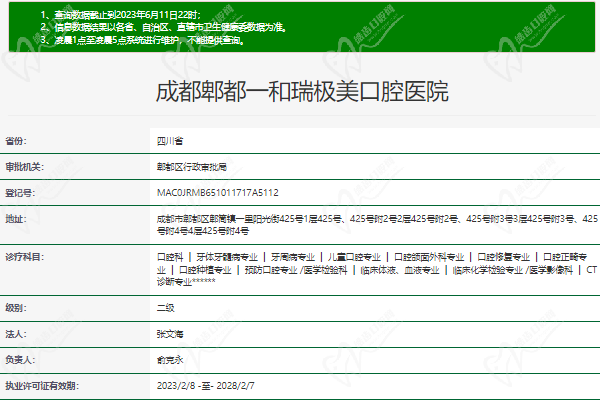Click notice line 1 about 2023年6月11日22时
Viewport: 600px width, 400px height.
[x=121, y=15]
